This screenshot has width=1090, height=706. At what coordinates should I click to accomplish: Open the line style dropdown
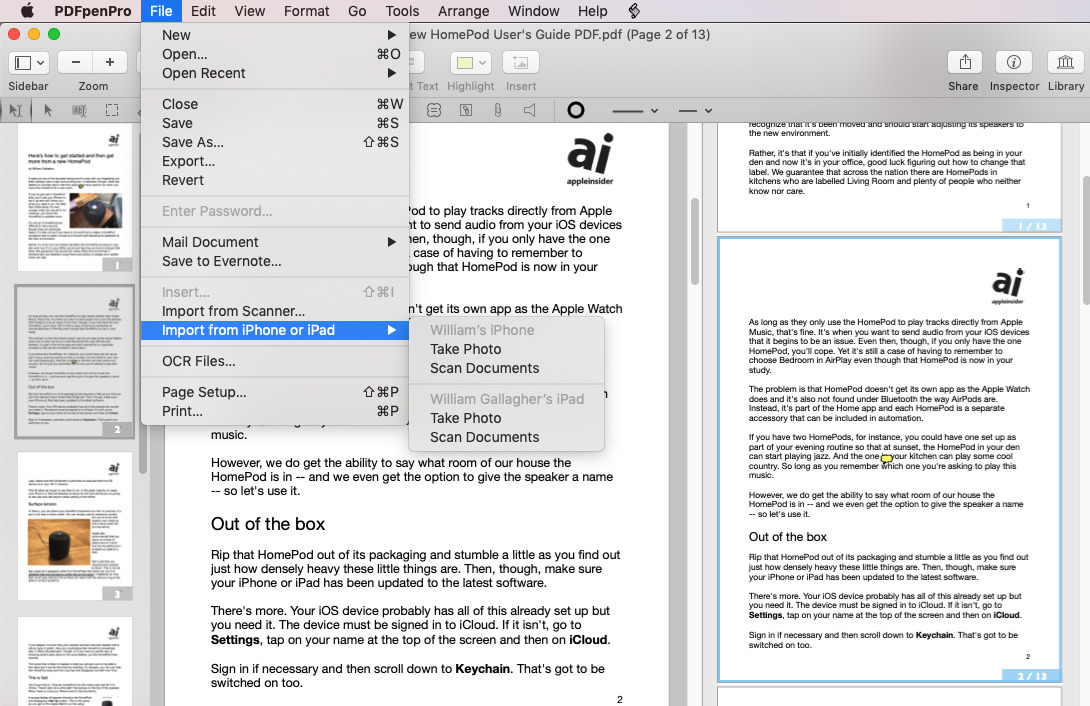click(695, 110)
